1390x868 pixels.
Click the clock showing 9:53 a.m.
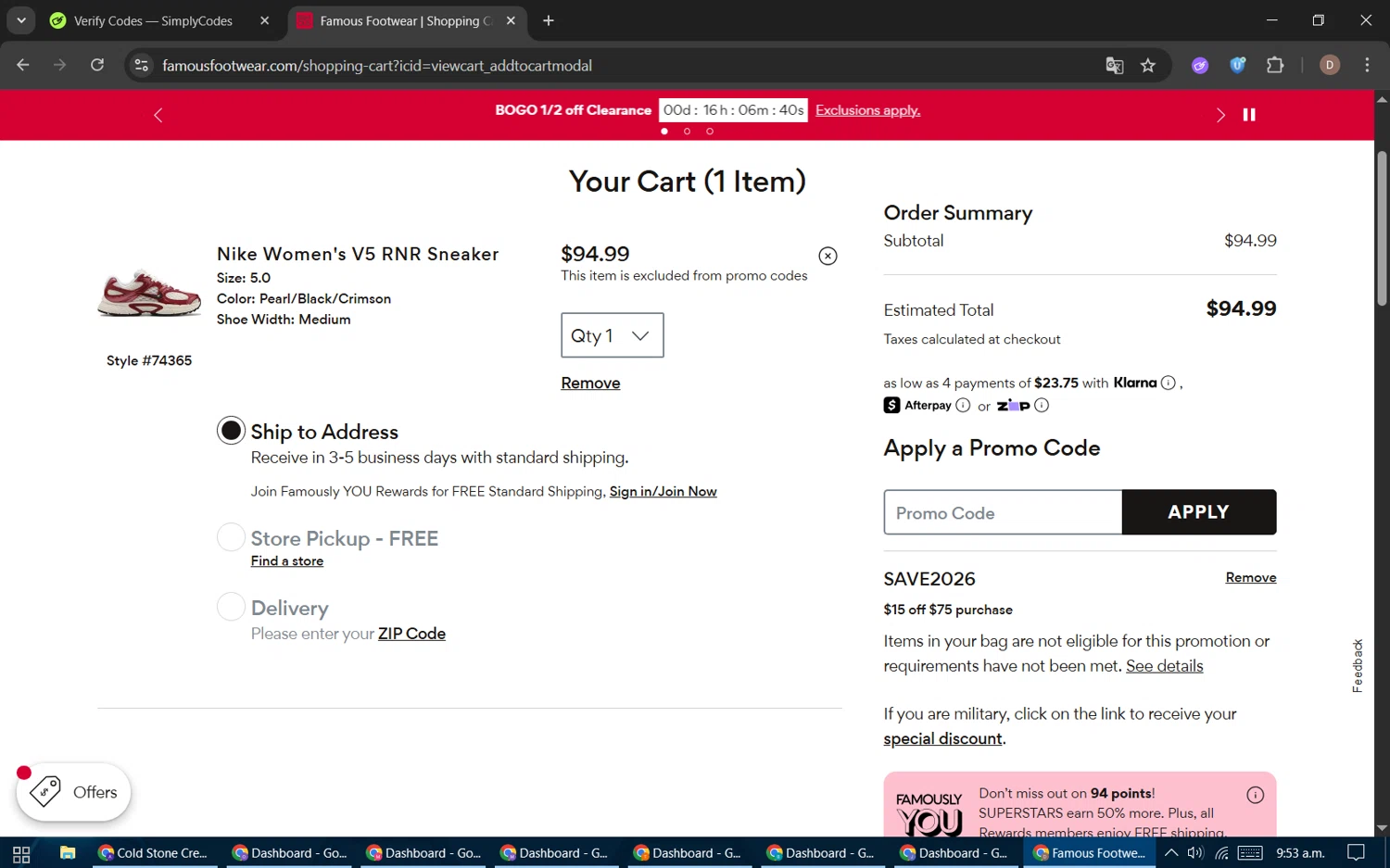coord(1300,853)
